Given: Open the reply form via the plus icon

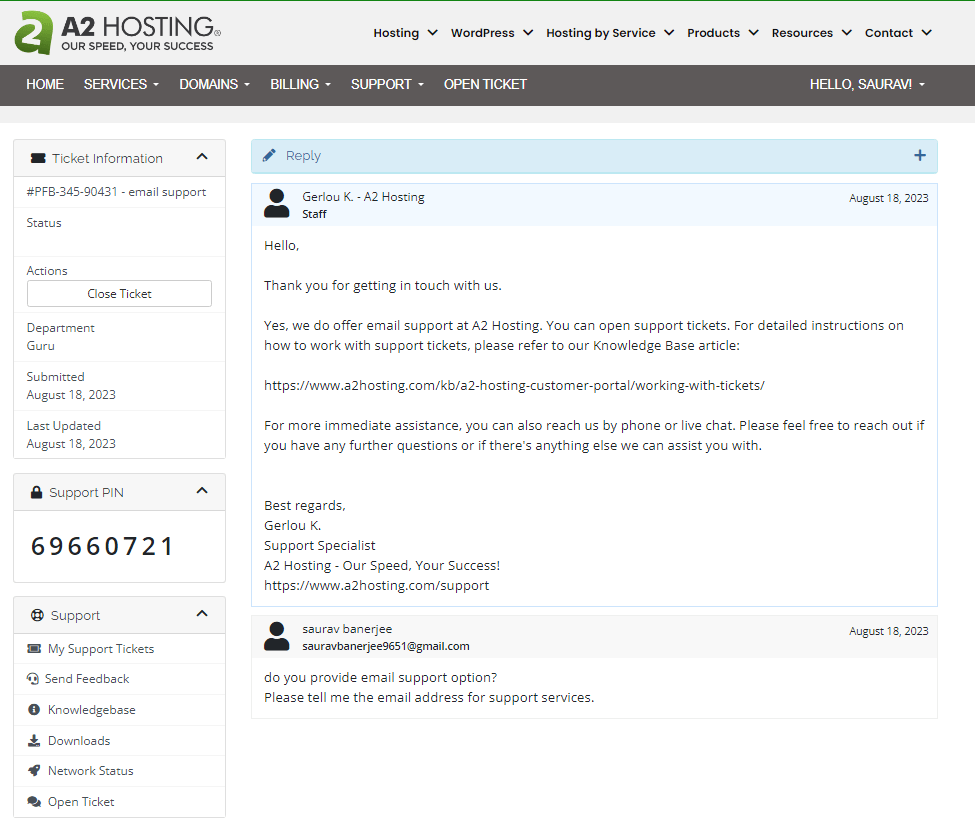Looking at the screenshot, I should (x=920, y=156).
